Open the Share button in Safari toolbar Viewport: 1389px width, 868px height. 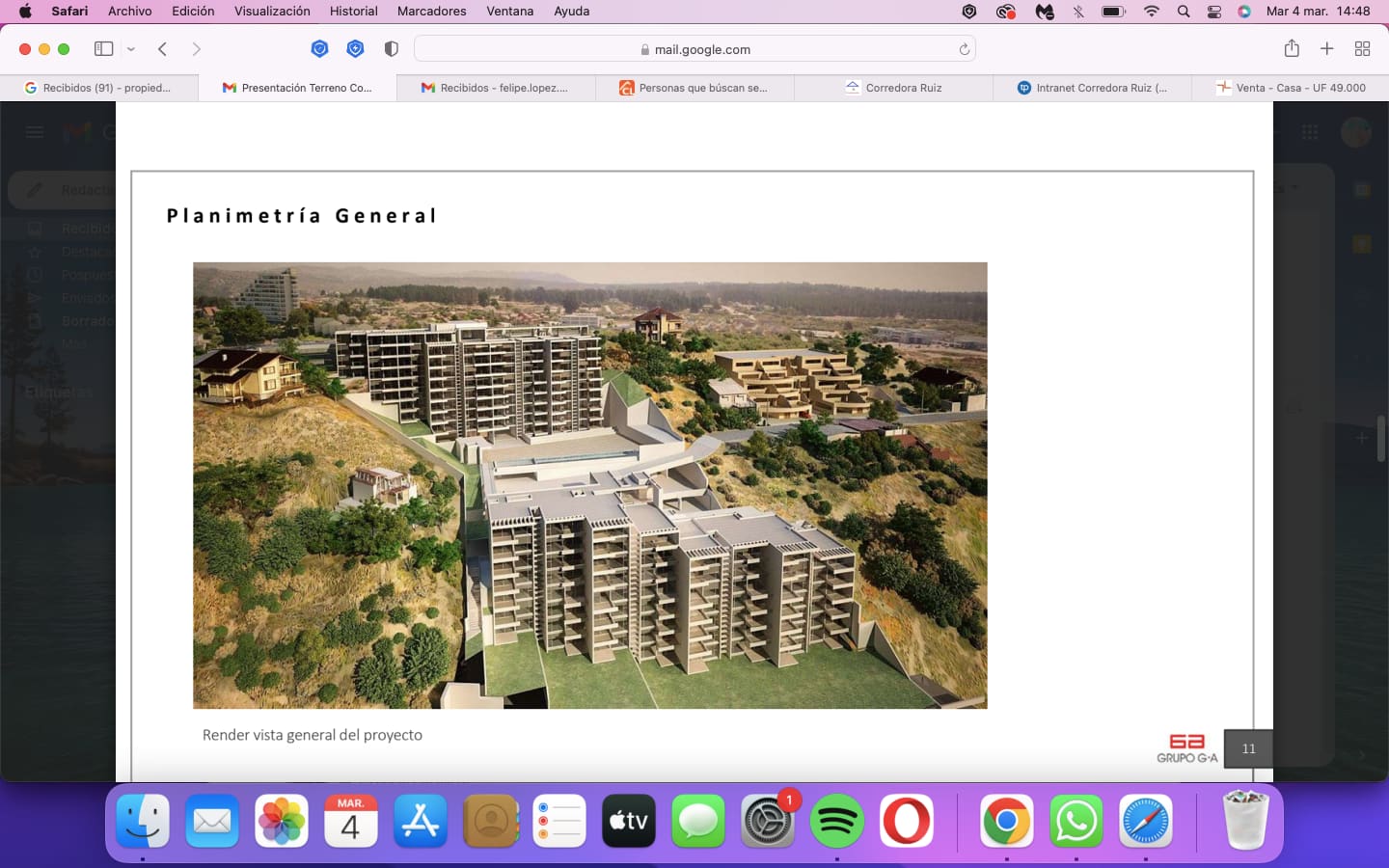(1292, 48)
